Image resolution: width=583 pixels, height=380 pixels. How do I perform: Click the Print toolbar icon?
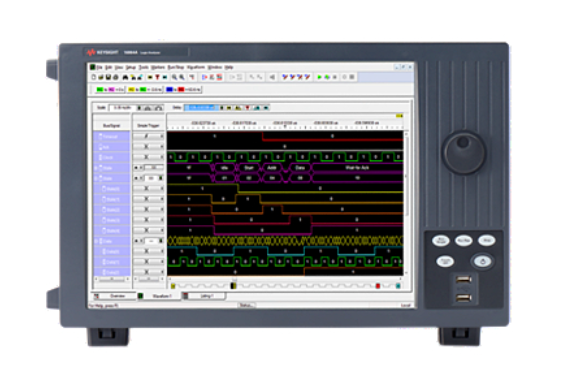coord(116,77)
